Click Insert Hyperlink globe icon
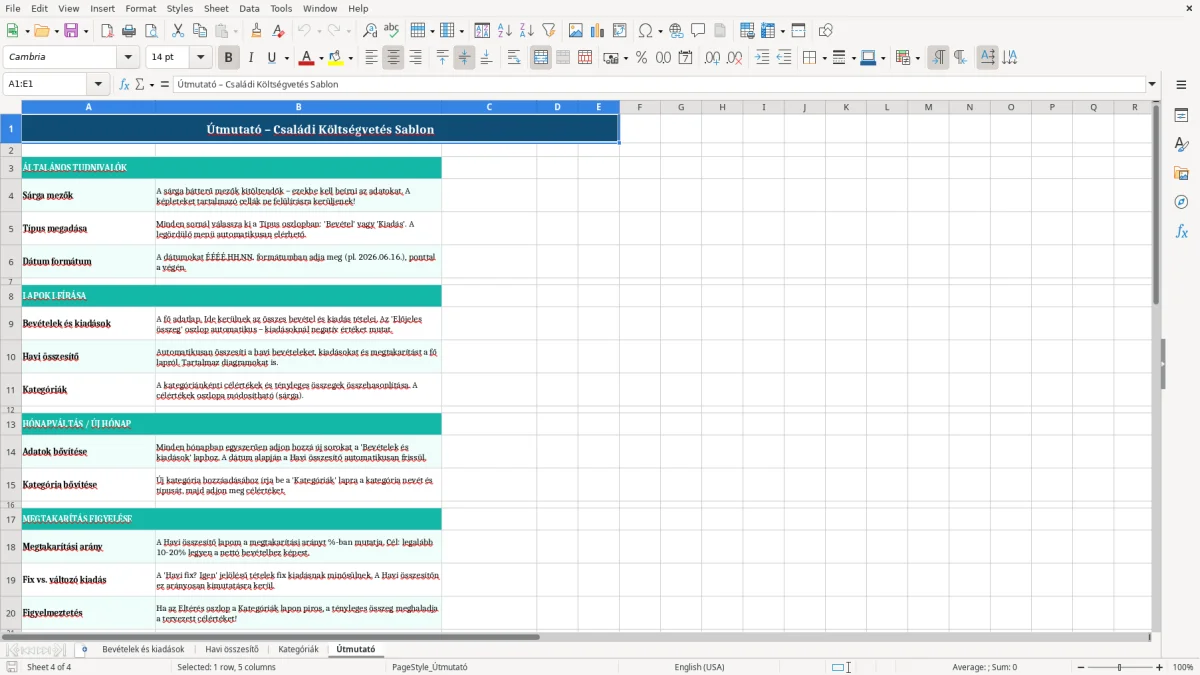Image resolution: width=1200 pixels, height=675 pixels. (677, 31)
